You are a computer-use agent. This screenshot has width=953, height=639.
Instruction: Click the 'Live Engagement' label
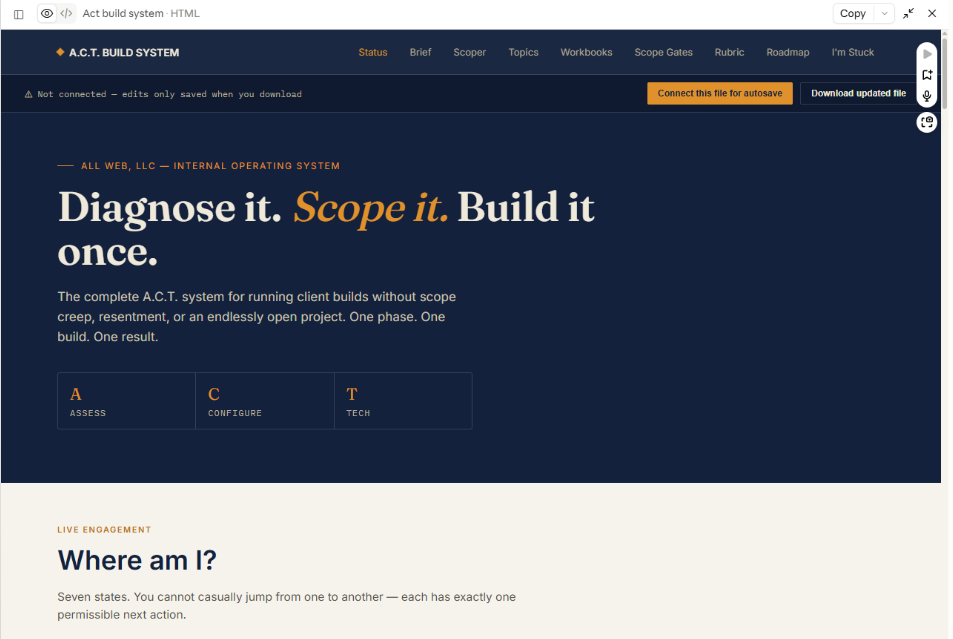tap(104, 530)
